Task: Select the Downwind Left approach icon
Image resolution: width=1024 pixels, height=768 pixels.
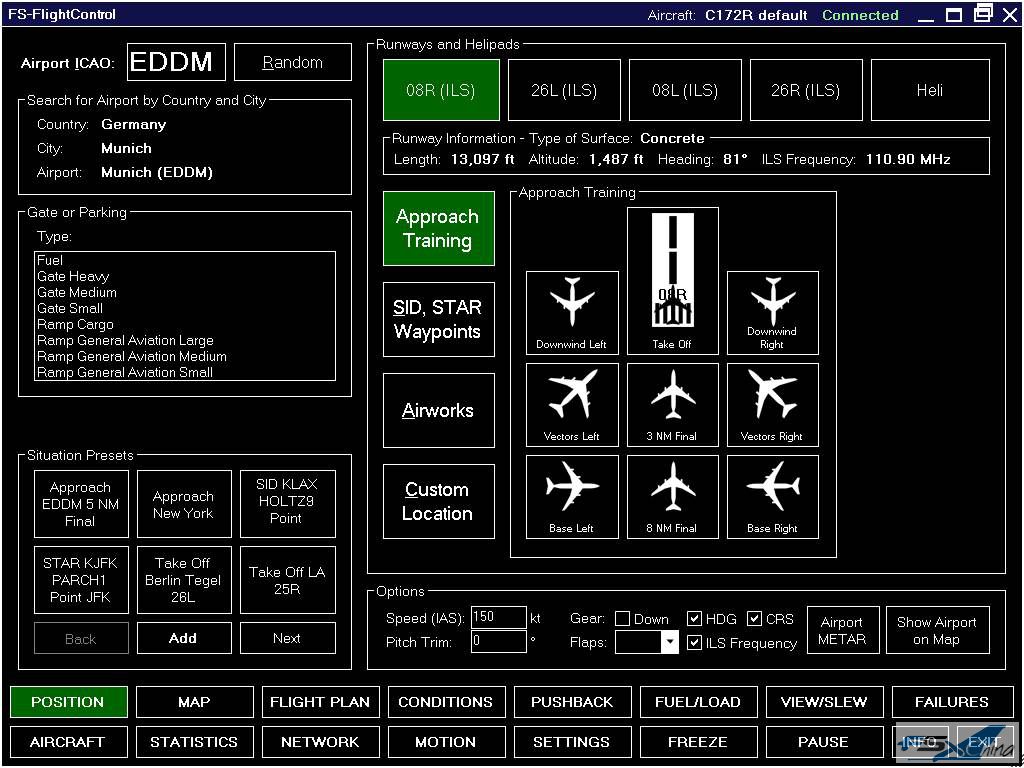Action: [x=572, y=313]
